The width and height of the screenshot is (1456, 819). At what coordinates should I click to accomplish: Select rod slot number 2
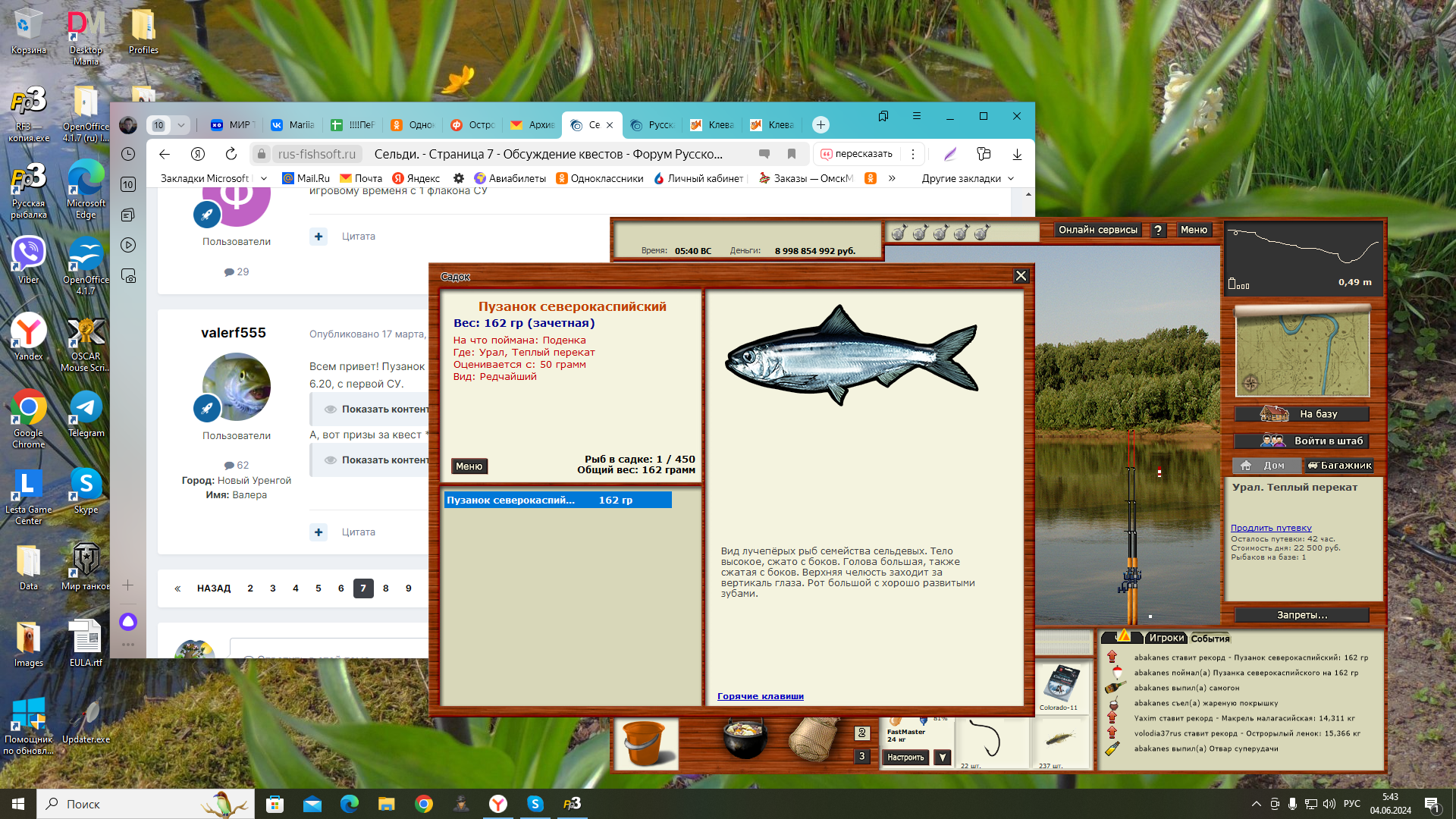861,733
